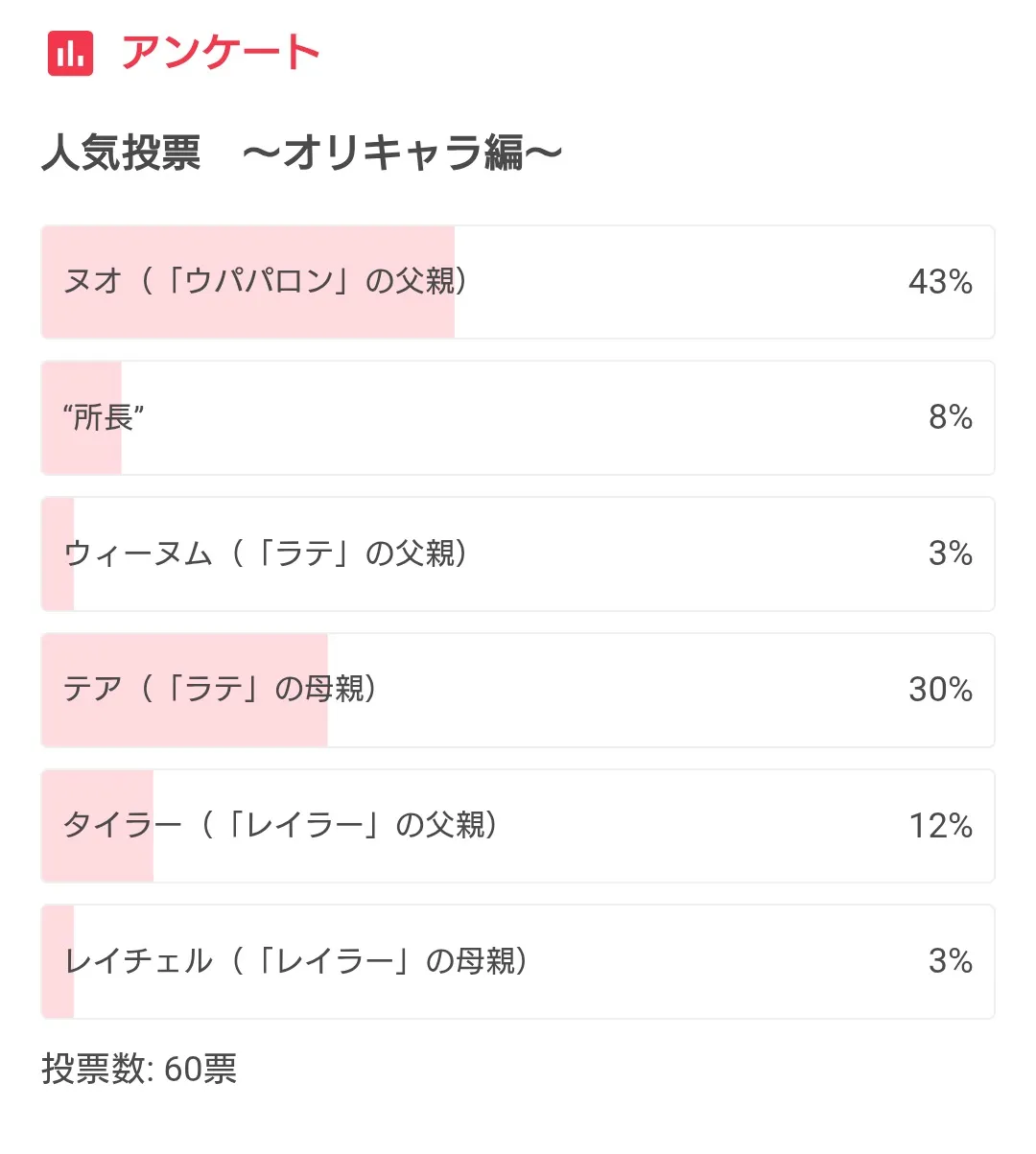Pick the レイチェル（「レイラー」の母親）option
This screenshot has height=1154, width=1036.
295,961
